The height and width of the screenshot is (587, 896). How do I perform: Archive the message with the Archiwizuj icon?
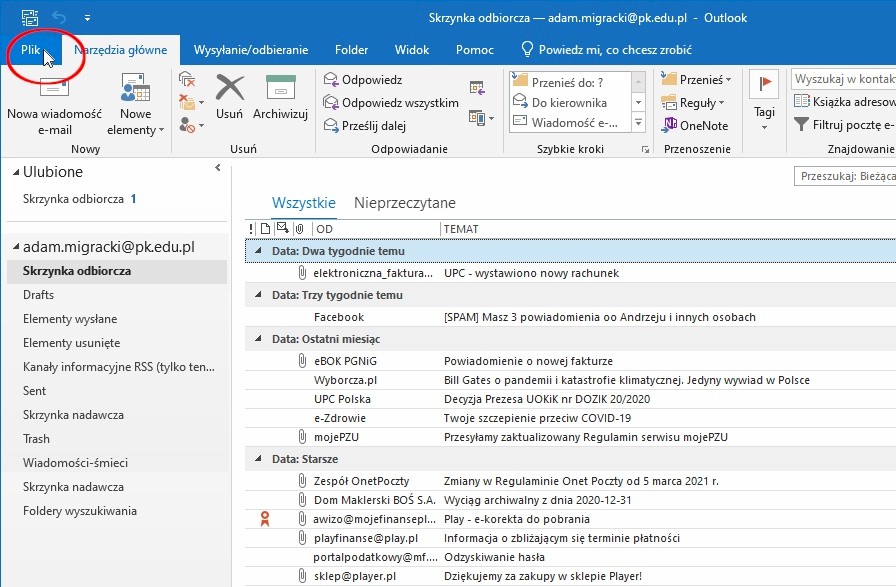click(280, 89)
